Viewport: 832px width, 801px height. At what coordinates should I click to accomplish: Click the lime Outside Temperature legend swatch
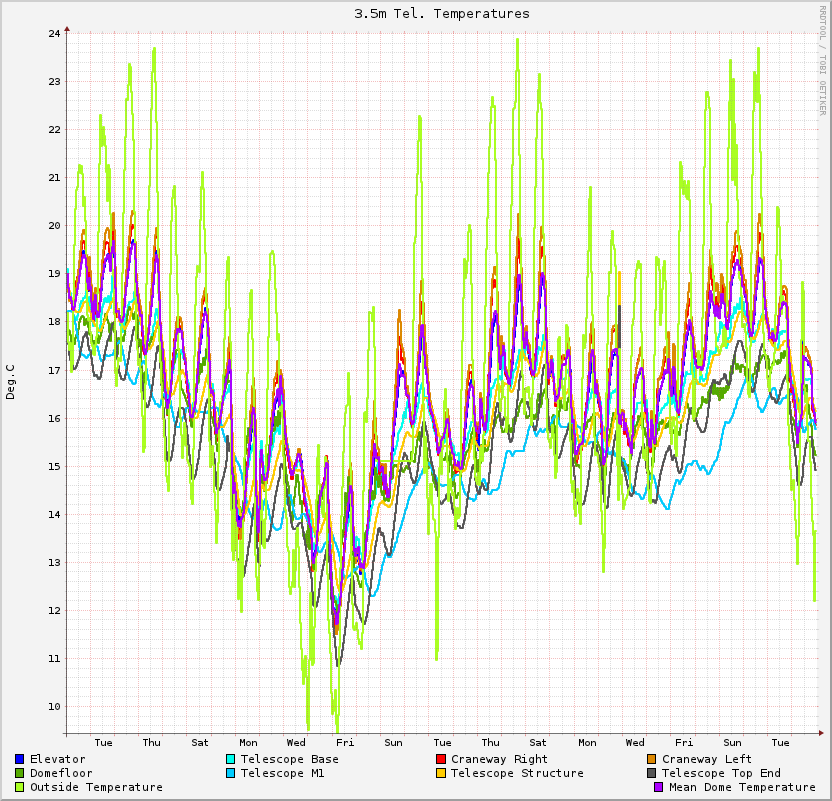click(x=20, y=787)
